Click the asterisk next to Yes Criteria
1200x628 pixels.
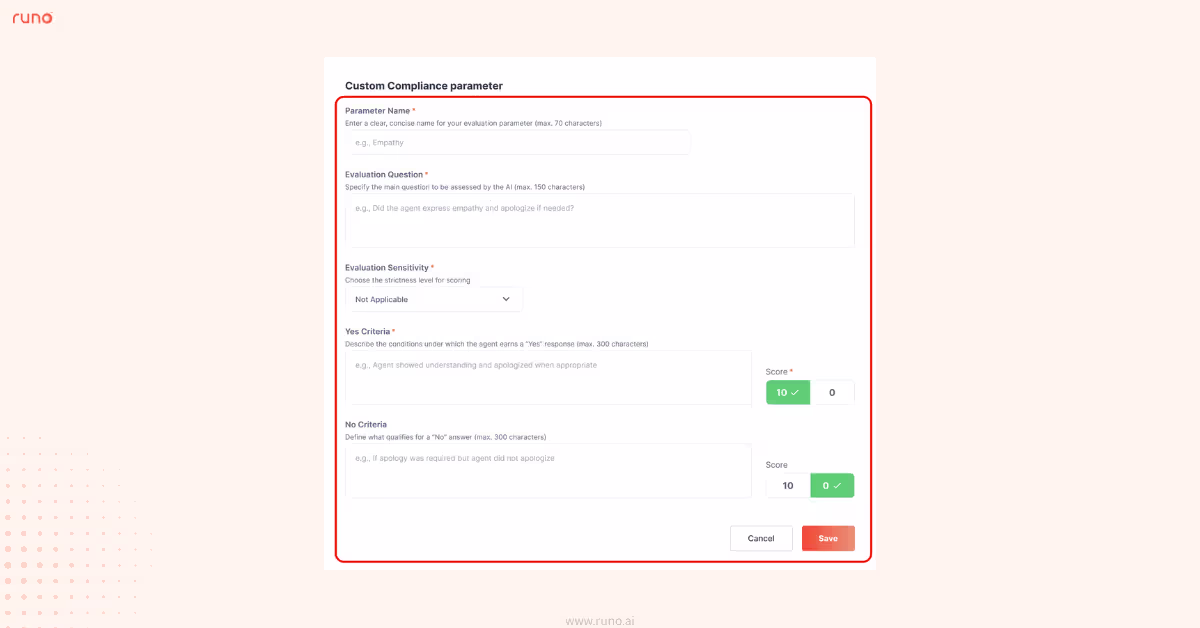(393, 330)
